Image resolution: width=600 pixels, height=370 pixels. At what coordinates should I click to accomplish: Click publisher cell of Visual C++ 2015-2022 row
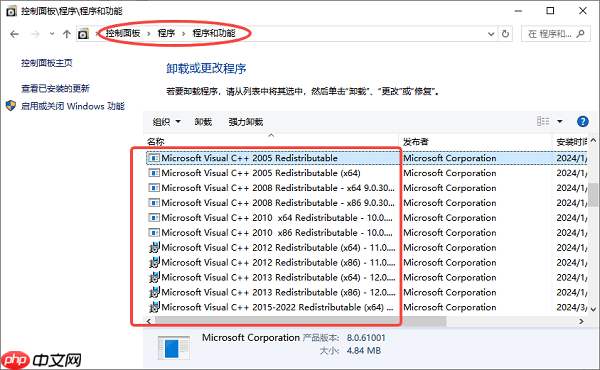[x=450, y=307]
